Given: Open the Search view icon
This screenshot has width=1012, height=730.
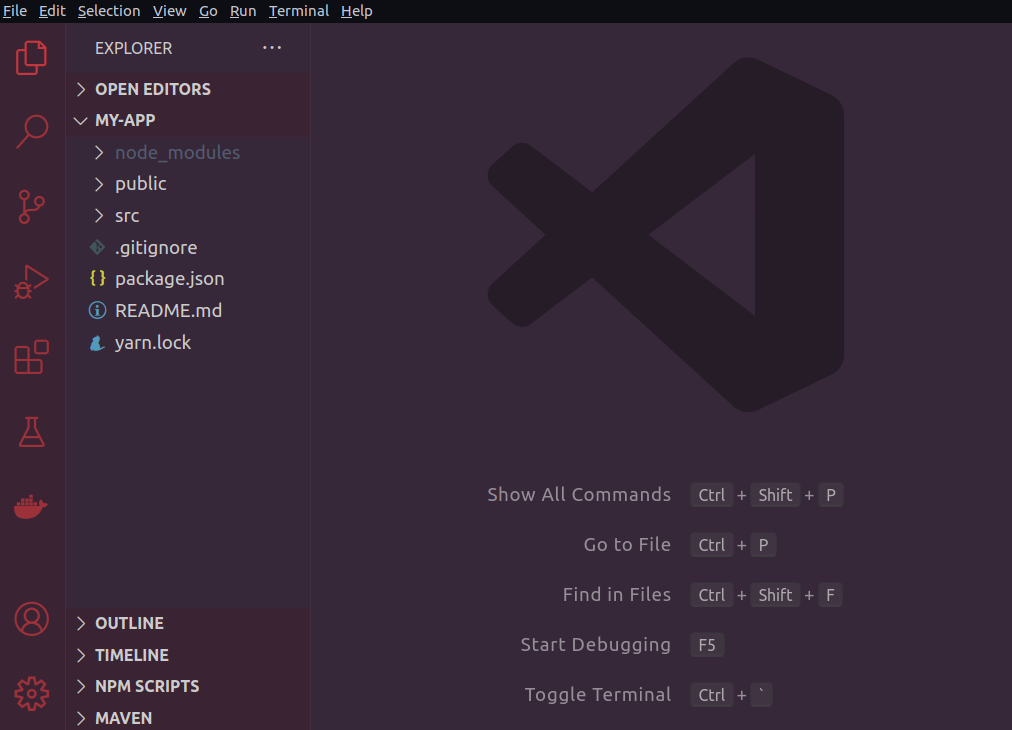Looking at the screenshot, I should 32,132.
